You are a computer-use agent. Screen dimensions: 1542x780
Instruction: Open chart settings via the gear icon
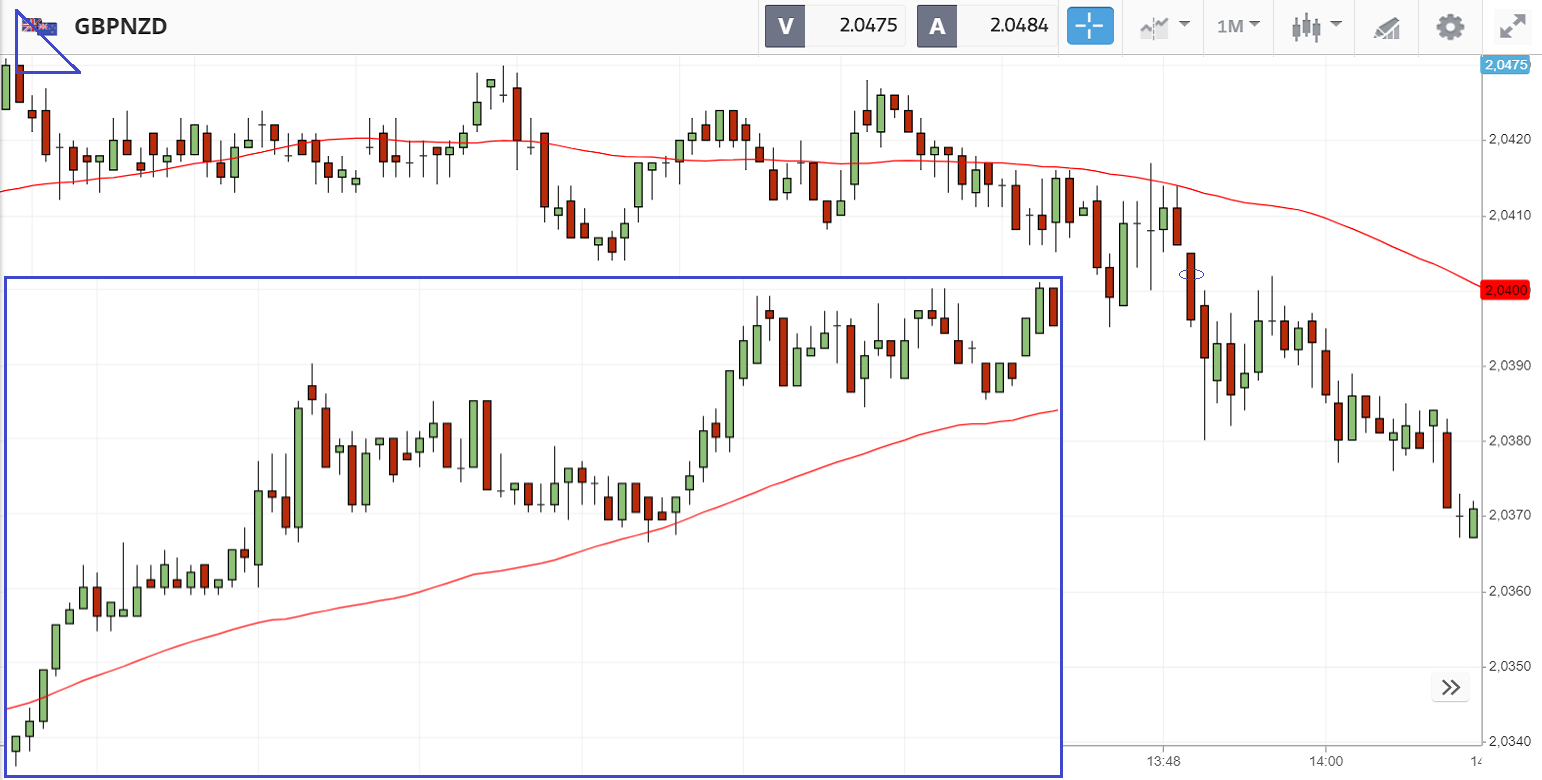pyautogui.click(x=1450, y=27)
